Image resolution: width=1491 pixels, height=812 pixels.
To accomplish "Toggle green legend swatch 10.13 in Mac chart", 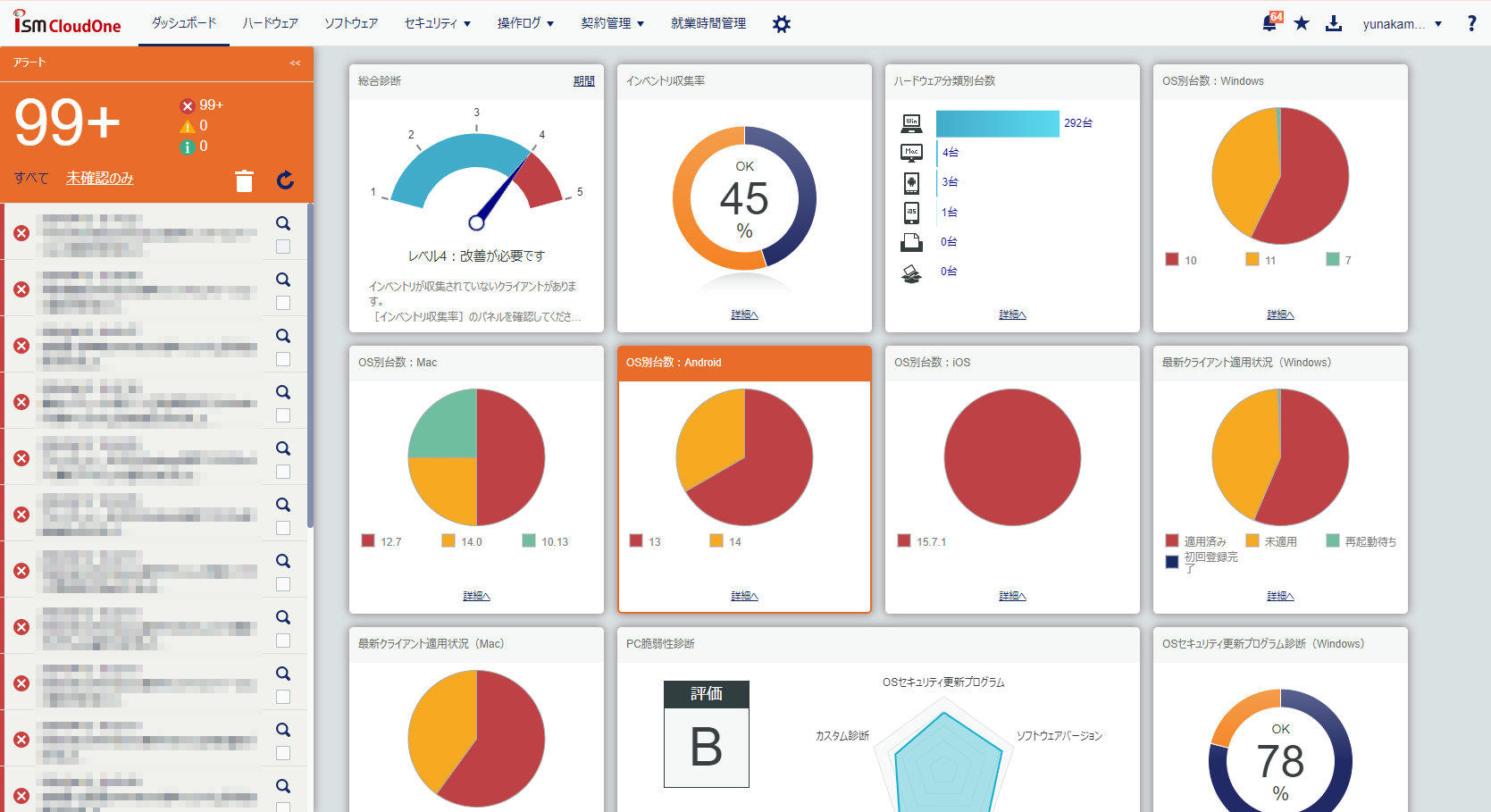I will 529,540.
